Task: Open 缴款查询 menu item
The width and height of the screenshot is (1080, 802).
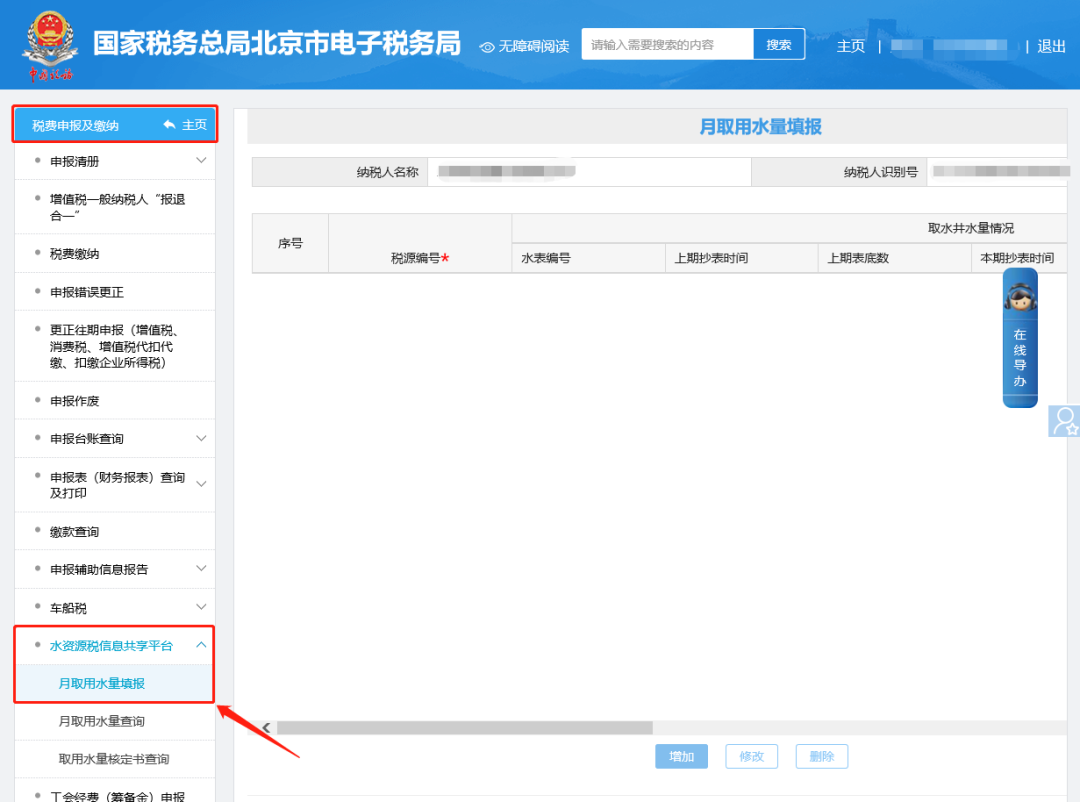Action: 115,532
